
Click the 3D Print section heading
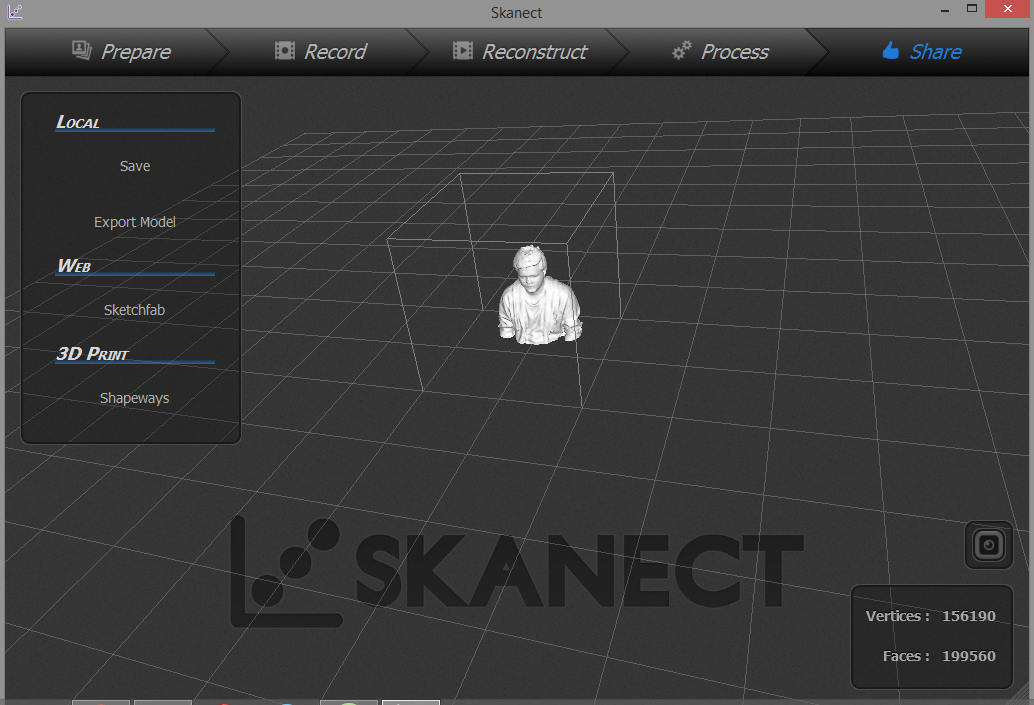(92, 354)
